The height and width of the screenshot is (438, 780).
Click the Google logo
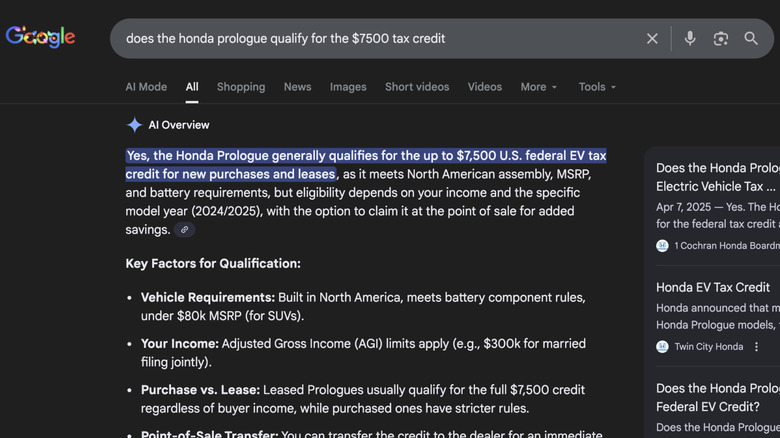[x=41, y=38]
